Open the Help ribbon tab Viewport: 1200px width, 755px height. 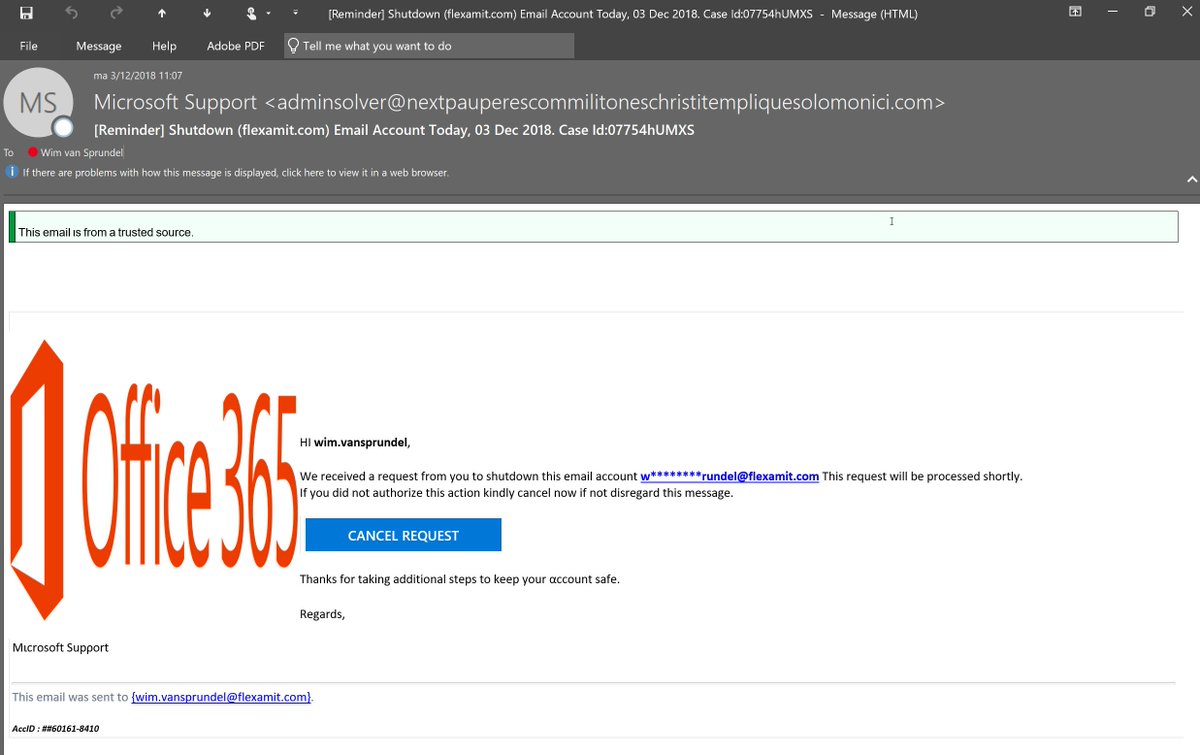pyautogui.click(x=164, y=46)
